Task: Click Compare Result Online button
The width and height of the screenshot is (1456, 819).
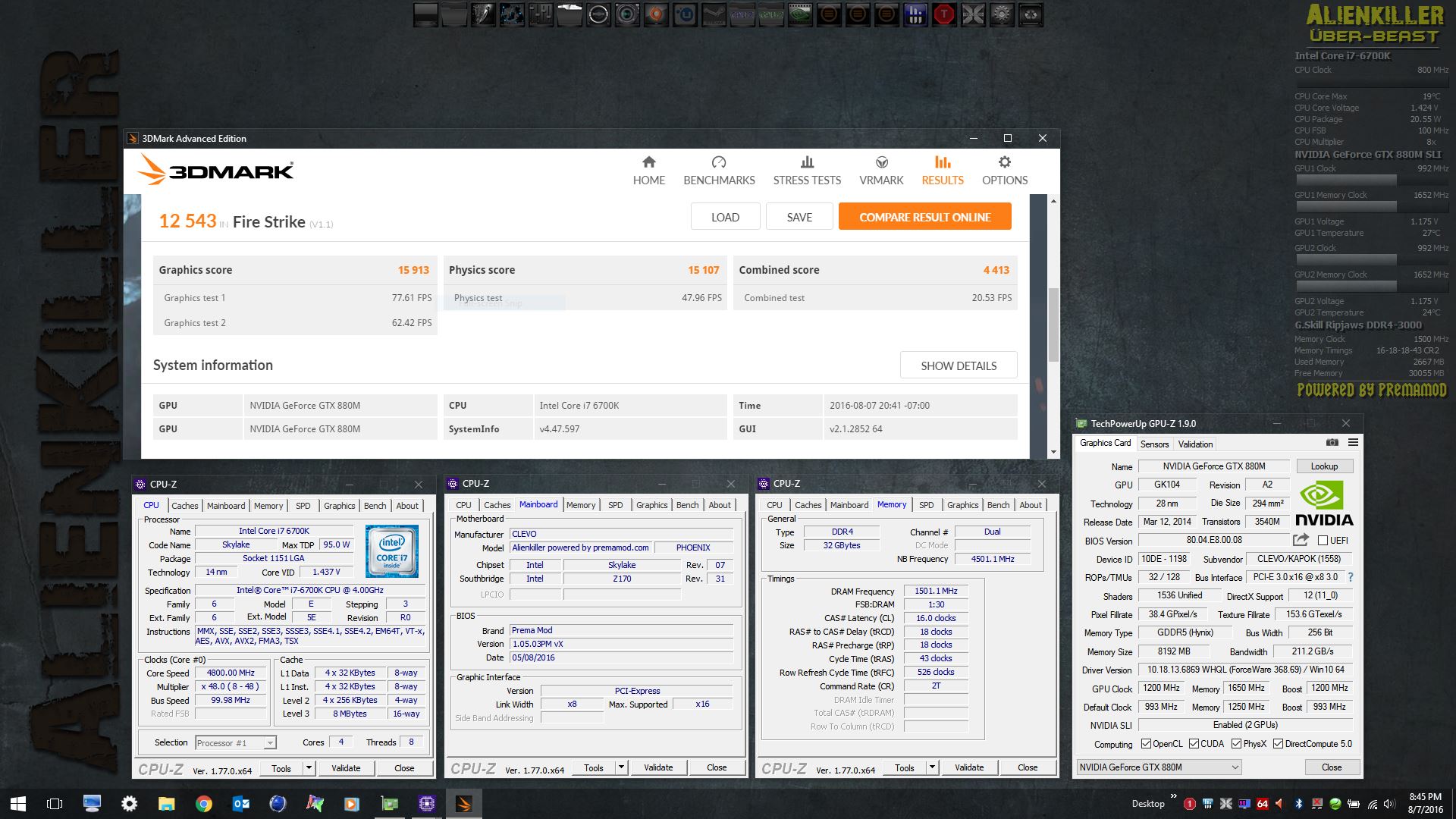Action: coord(924,217)
